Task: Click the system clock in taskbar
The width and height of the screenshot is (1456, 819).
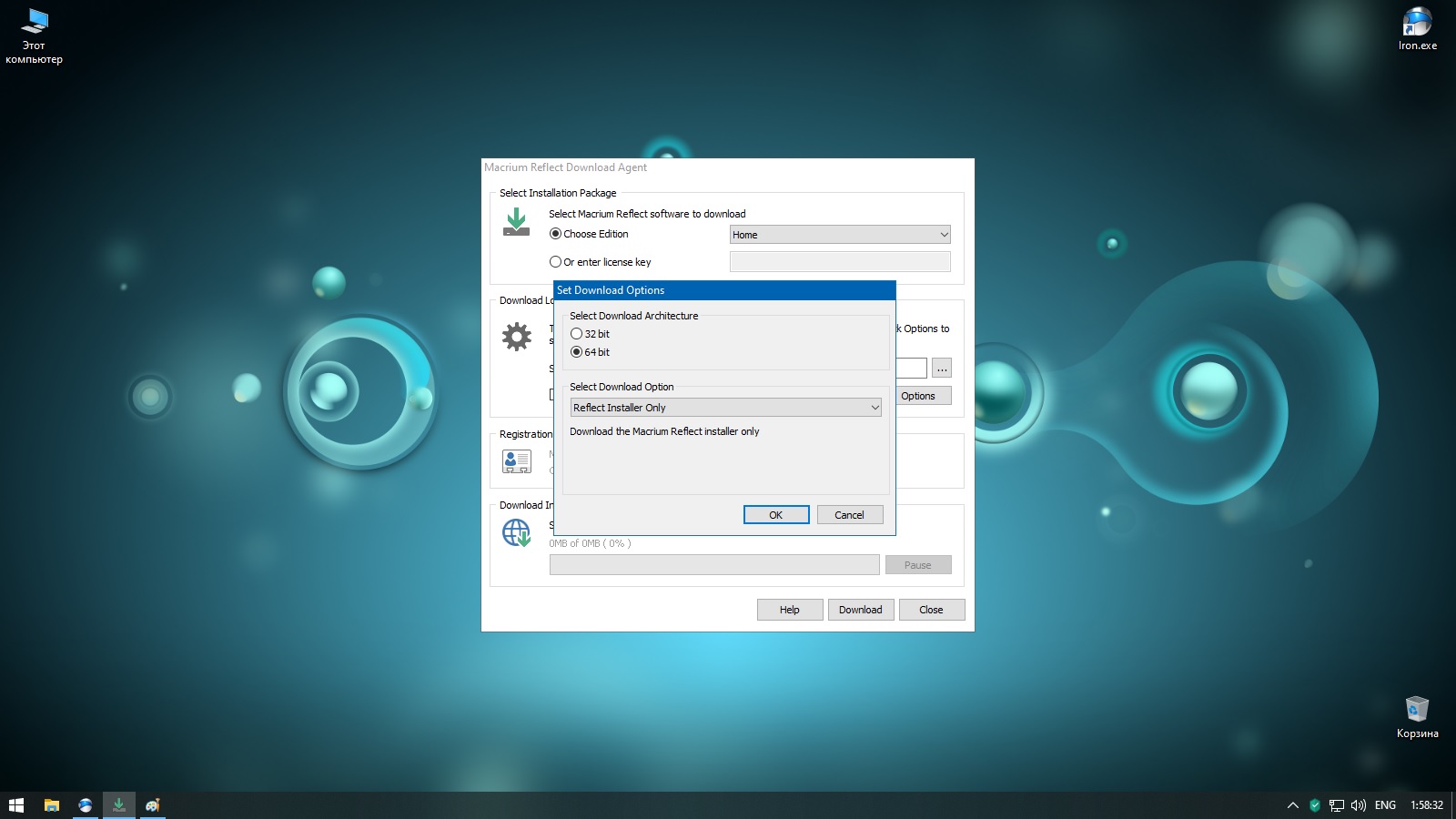Action: (1426, 805)
